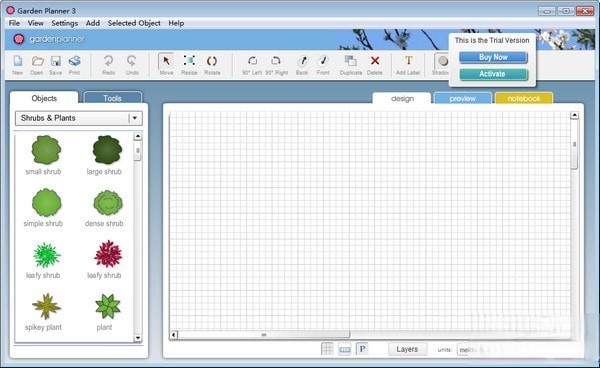Save the design using the Save icon

tap(56, 61)
